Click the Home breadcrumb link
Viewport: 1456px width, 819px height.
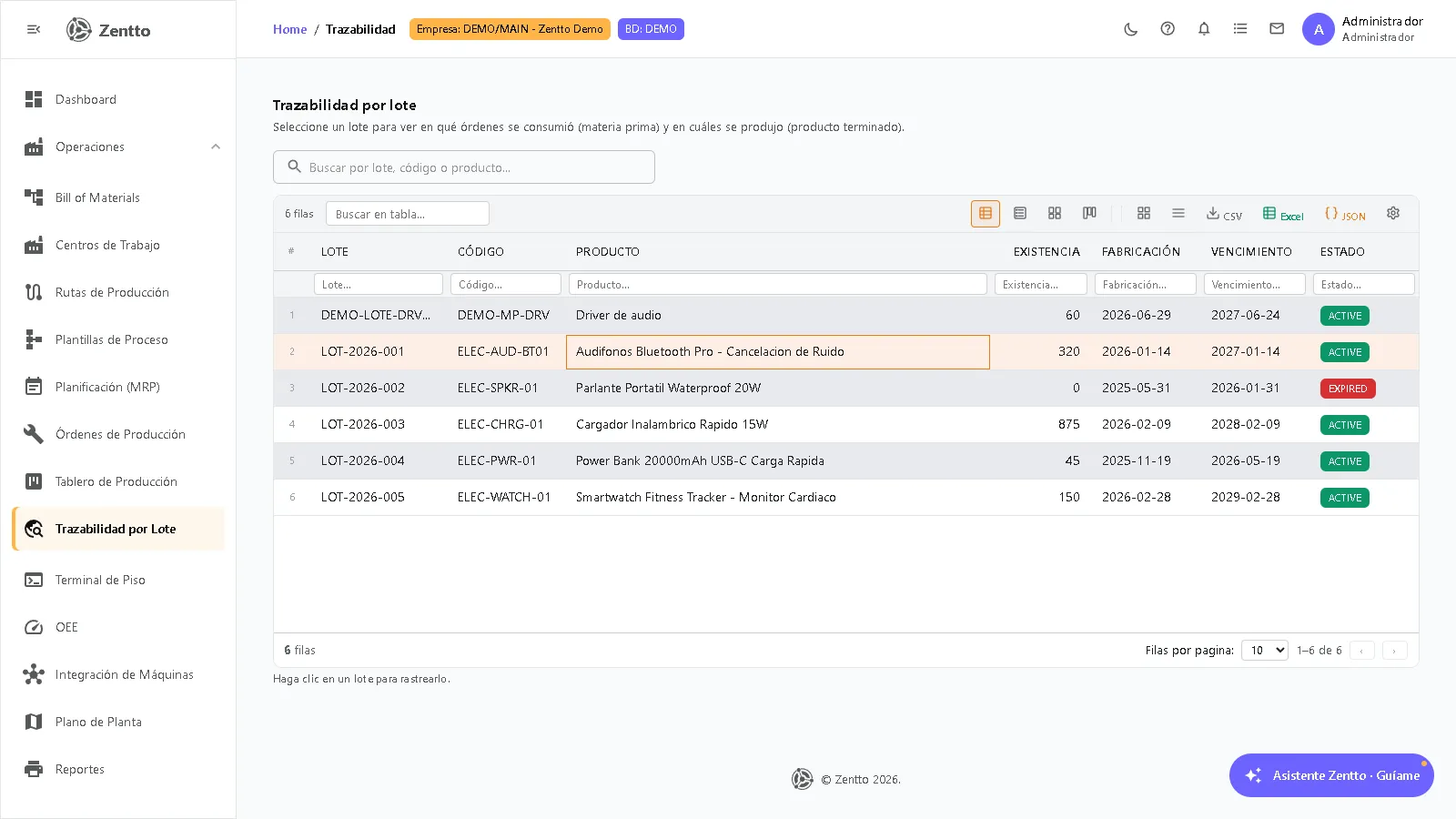click(x=289, y=29)
